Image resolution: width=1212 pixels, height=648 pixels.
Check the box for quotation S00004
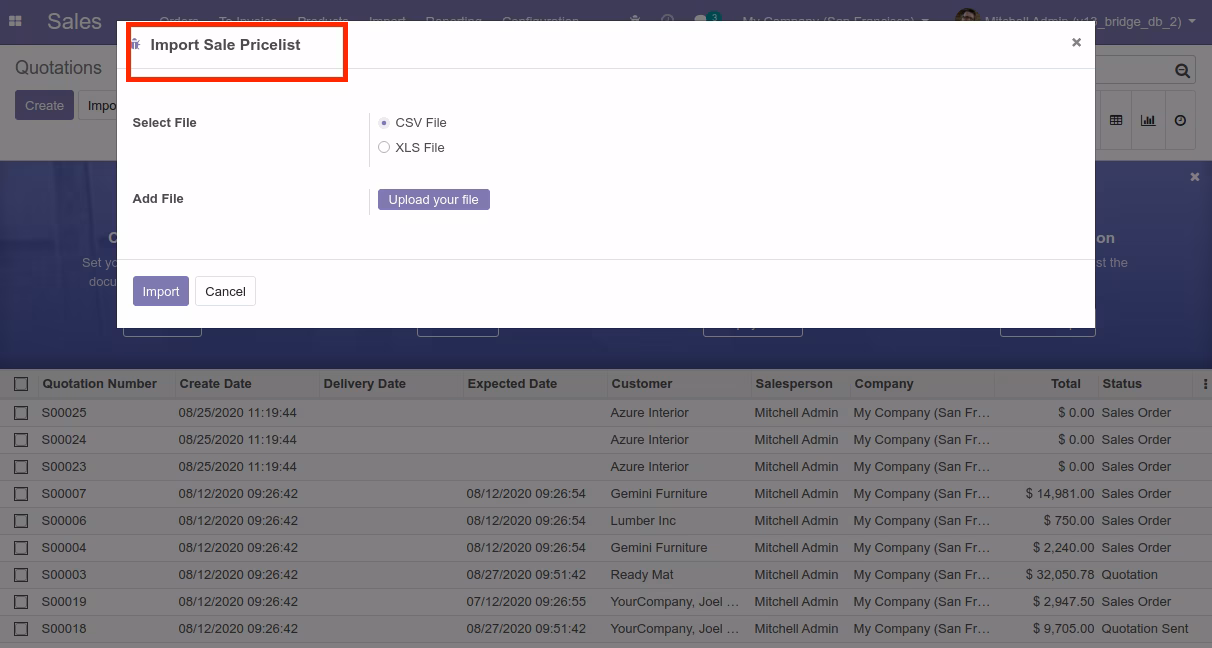point(20,548)
